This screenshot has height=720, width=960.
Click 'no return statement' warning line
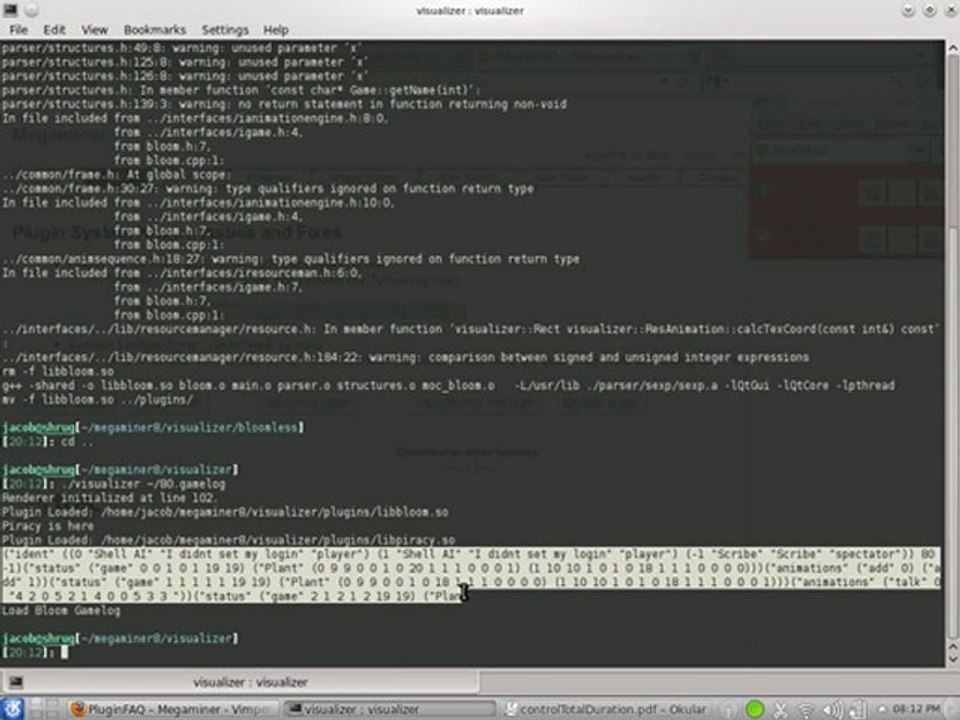tap(284, 104)
